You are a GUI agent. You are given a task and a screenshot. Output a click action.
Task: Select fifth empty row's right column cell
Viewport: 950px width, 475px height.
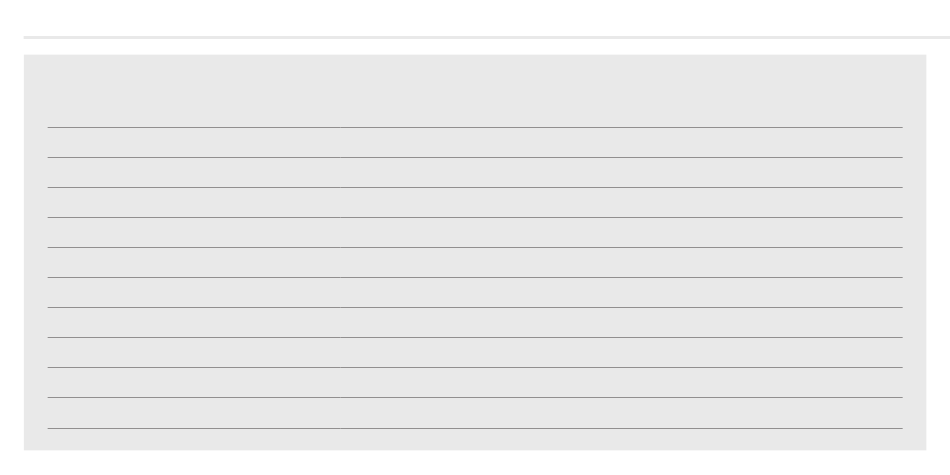[622, 262]
